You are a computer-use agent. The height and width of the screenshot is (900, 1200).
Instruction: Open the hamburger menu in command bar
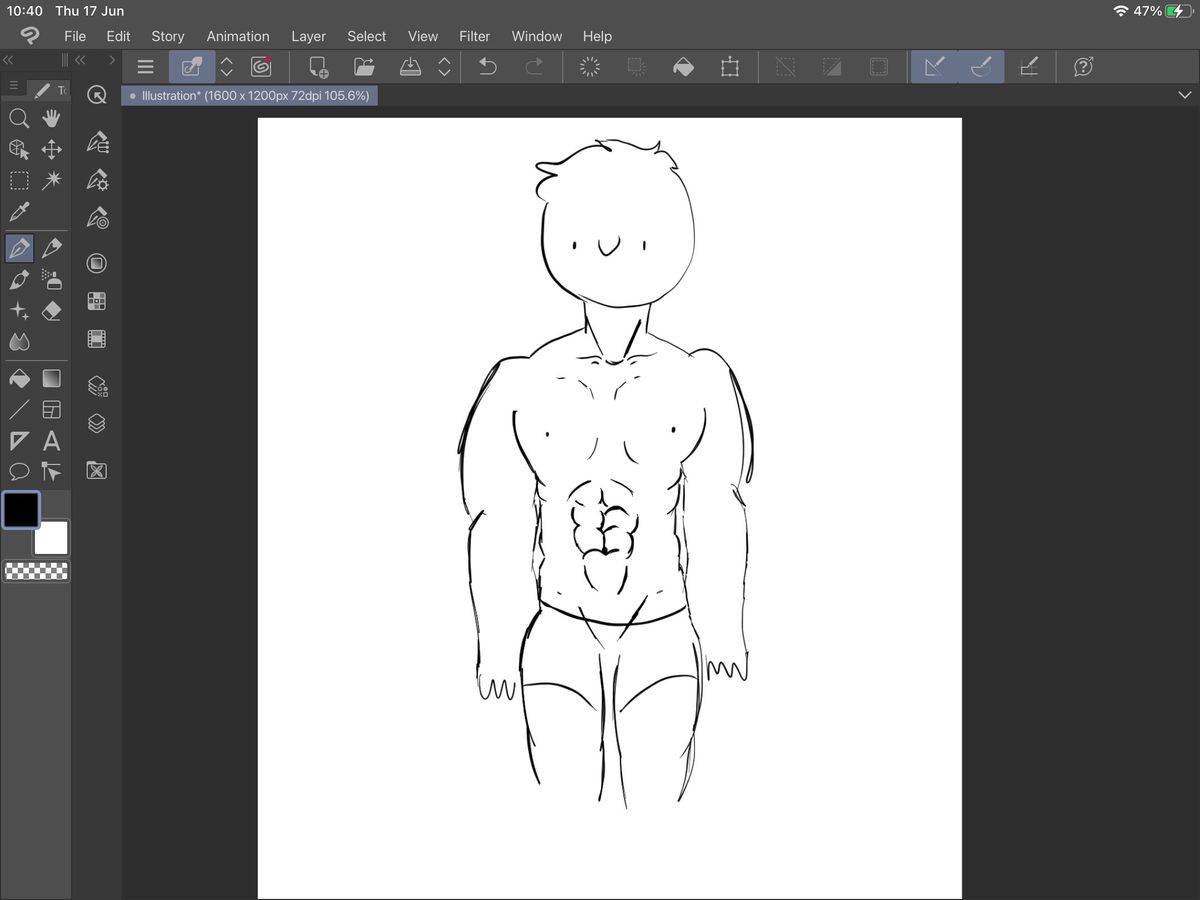pos(146,67)
